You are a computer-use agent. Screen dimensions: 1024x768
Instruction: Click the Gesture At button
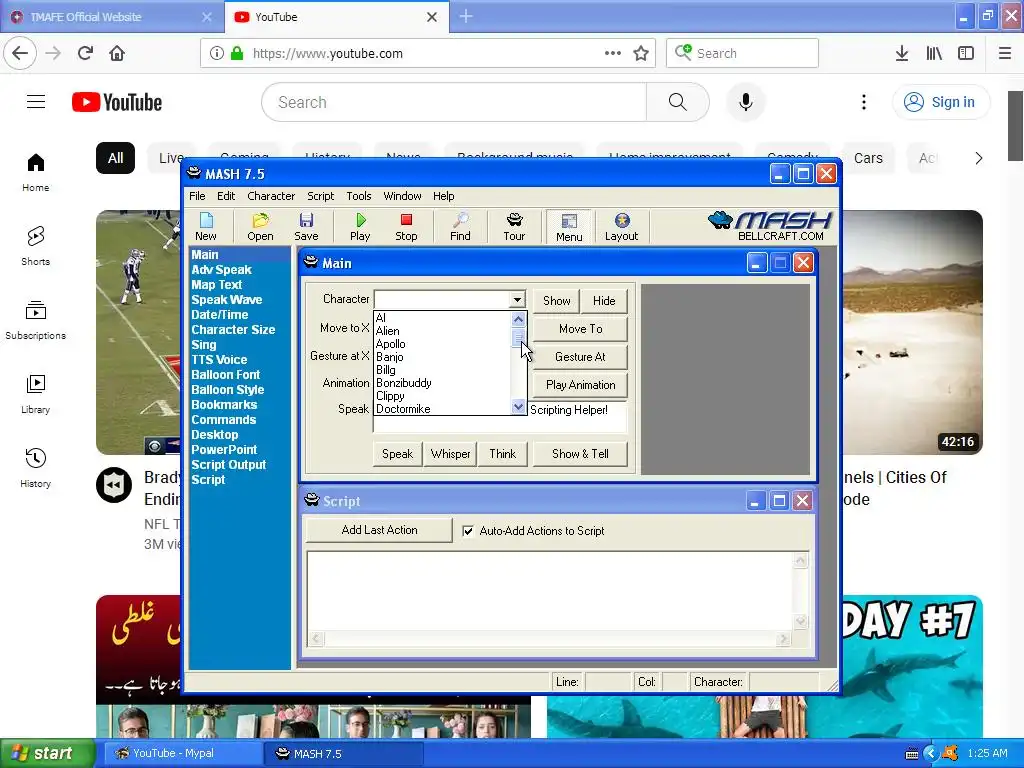581,357
